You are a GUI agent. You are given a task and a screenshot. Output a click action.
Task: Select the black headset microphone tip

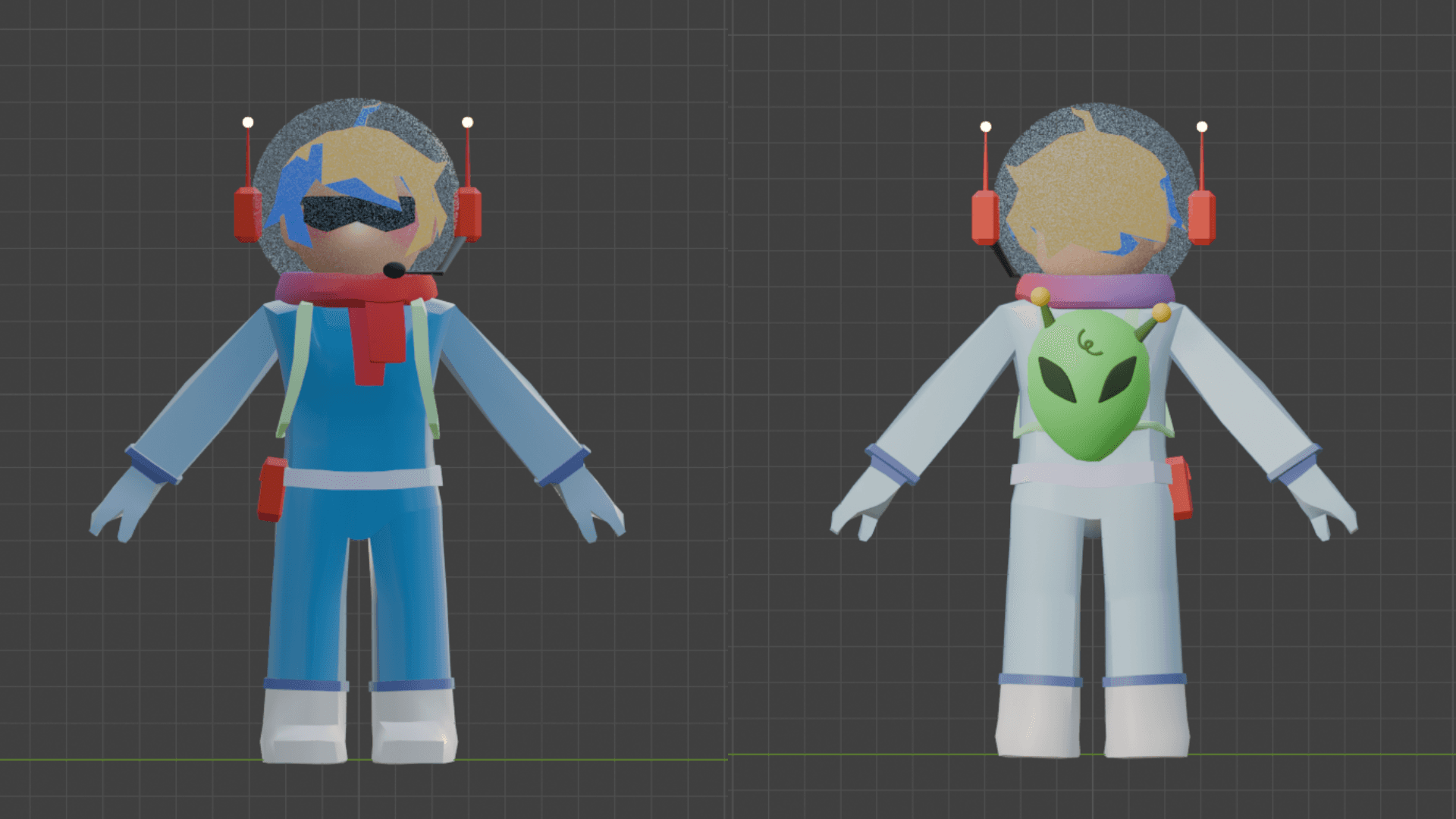(394, 270)
